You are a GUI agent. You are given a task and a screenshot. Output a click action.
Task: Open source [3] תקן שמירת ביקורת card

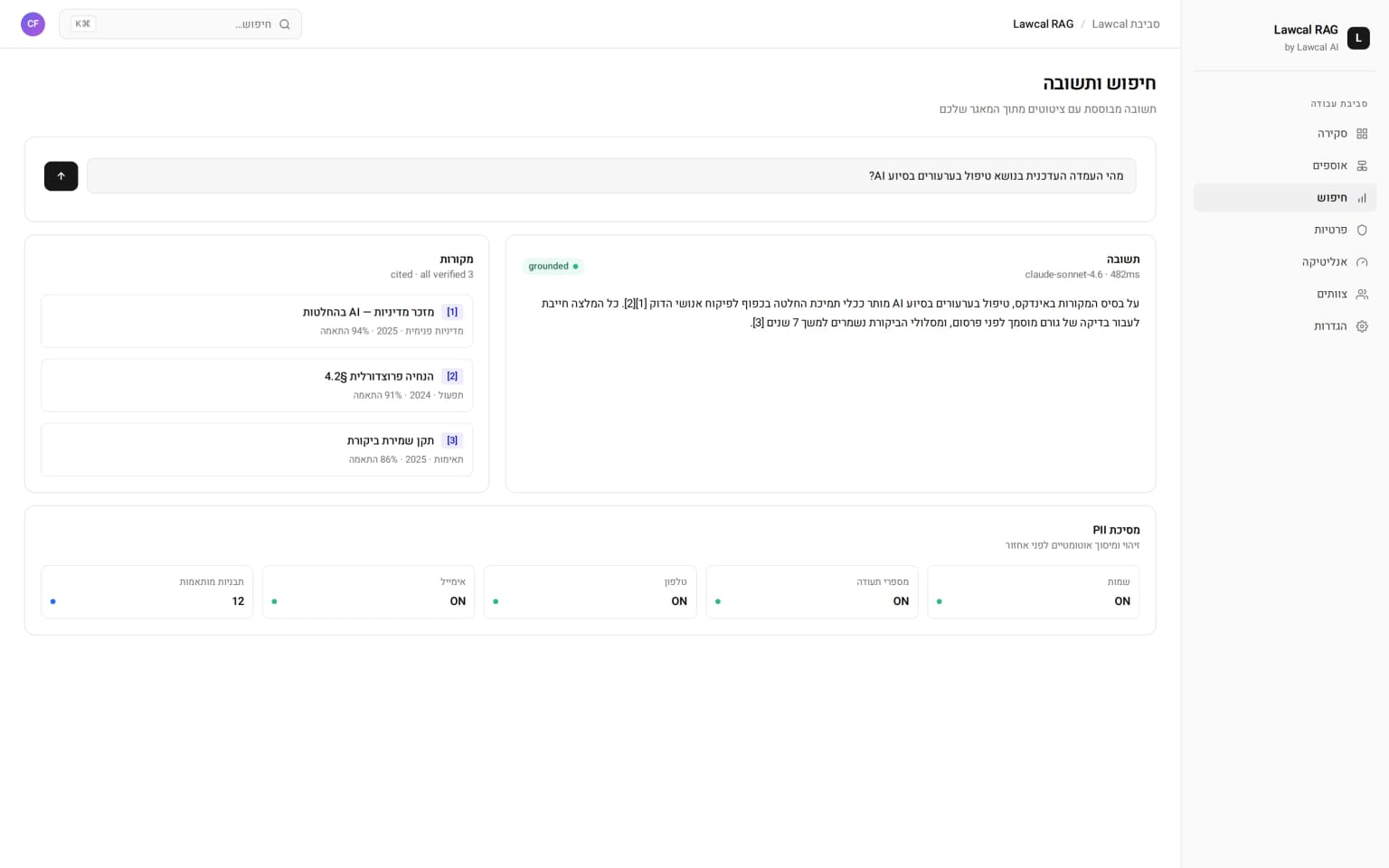pos(257,449)
